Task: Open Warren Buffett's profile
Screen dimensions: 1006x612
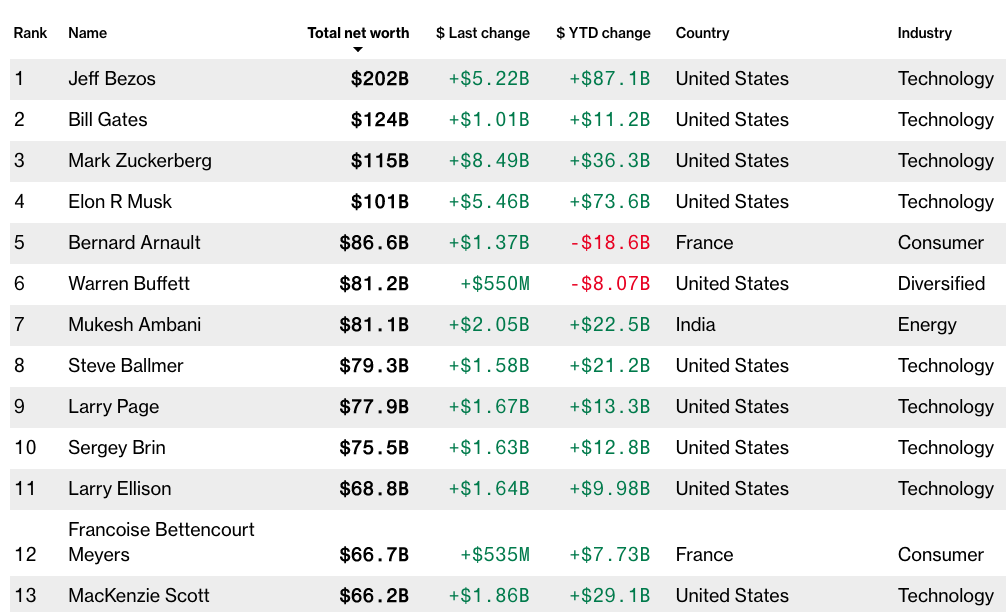Action: [129, 284]
